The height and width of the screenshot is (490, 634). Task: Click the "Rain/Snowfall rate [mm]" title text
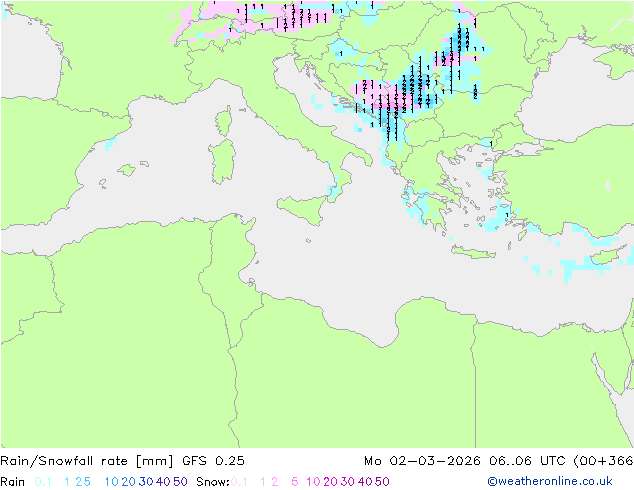87,461
